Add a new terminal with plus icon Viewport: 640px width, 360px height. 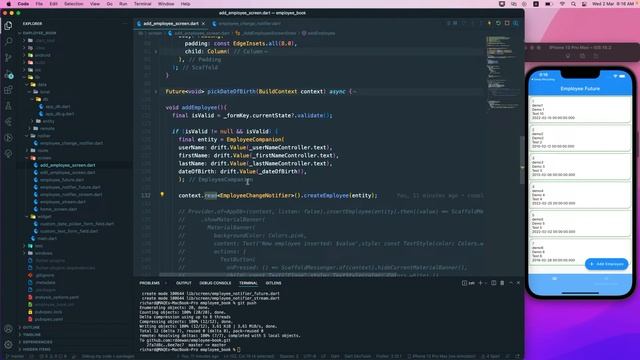coord(480,283)
